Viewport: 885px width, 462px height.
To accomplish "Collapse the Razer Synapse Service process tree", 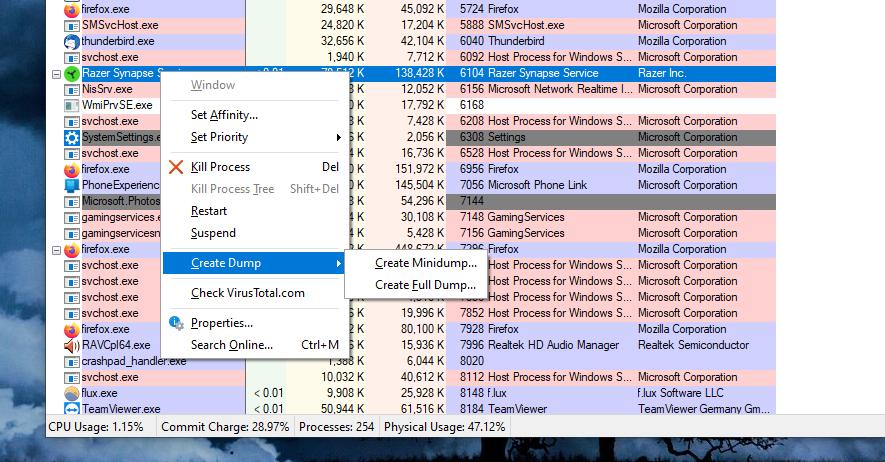I will tap(56, 74).
